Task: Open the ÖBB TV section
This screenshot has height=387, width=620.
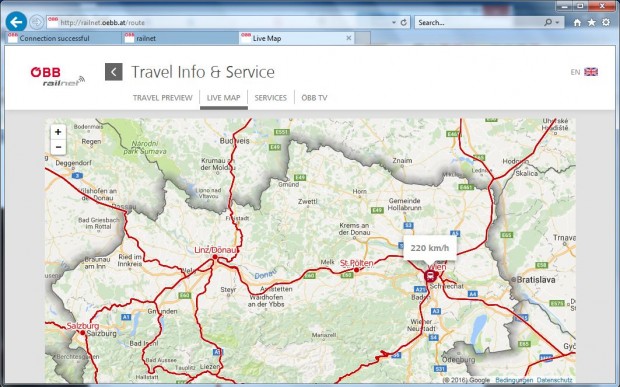Action: [314, 98]
